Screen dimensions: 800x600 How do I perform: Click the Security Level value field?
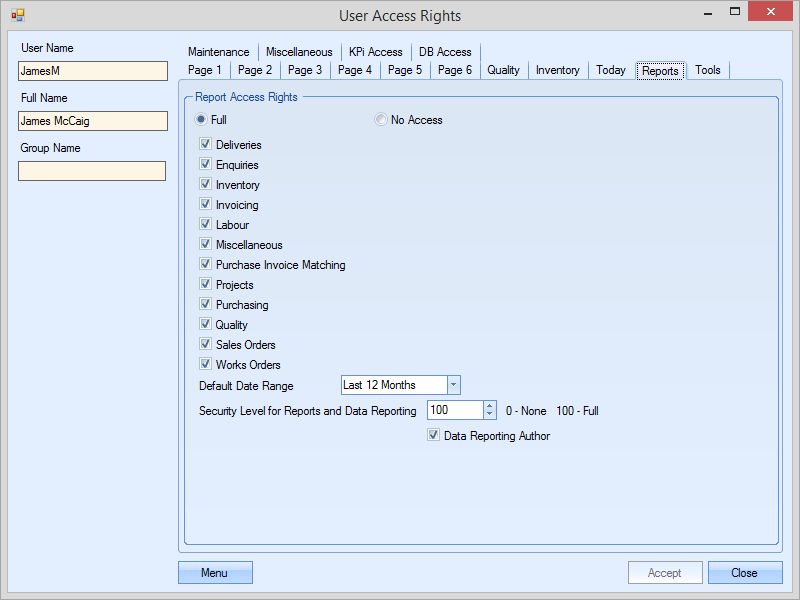tap(455, 410)
